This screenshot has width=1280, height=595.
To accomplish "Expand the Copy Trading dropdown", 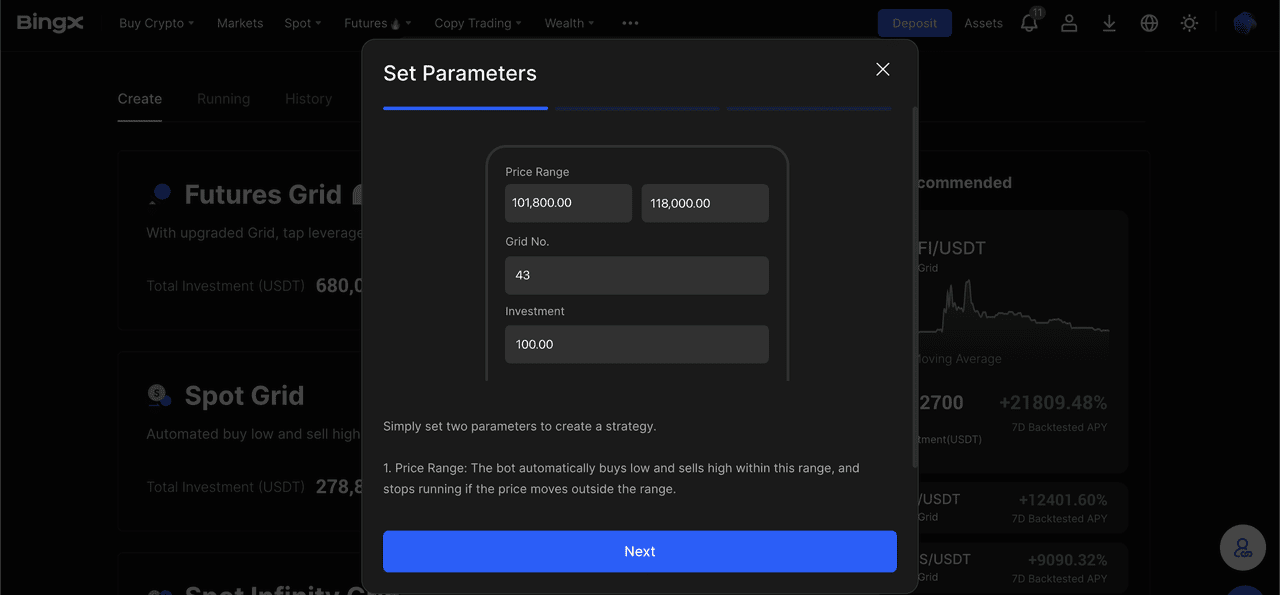I will pyautogui.click(x=478, y=23).
